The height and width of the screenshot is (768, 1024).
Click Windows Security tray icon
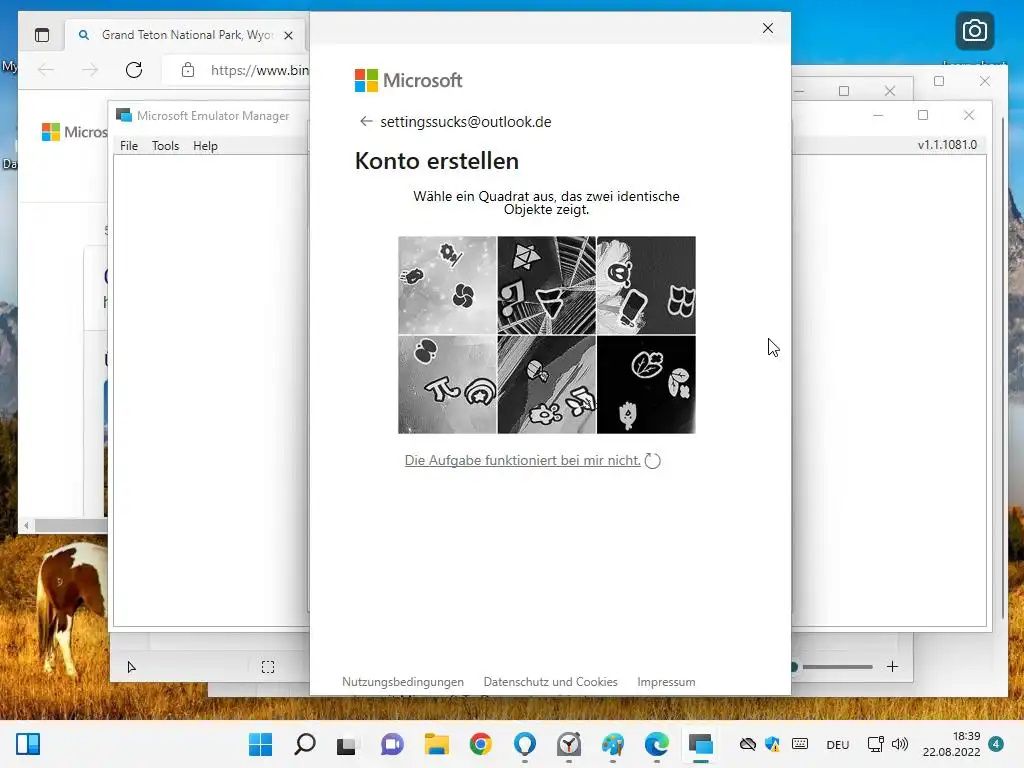click(x=773, y=744)
